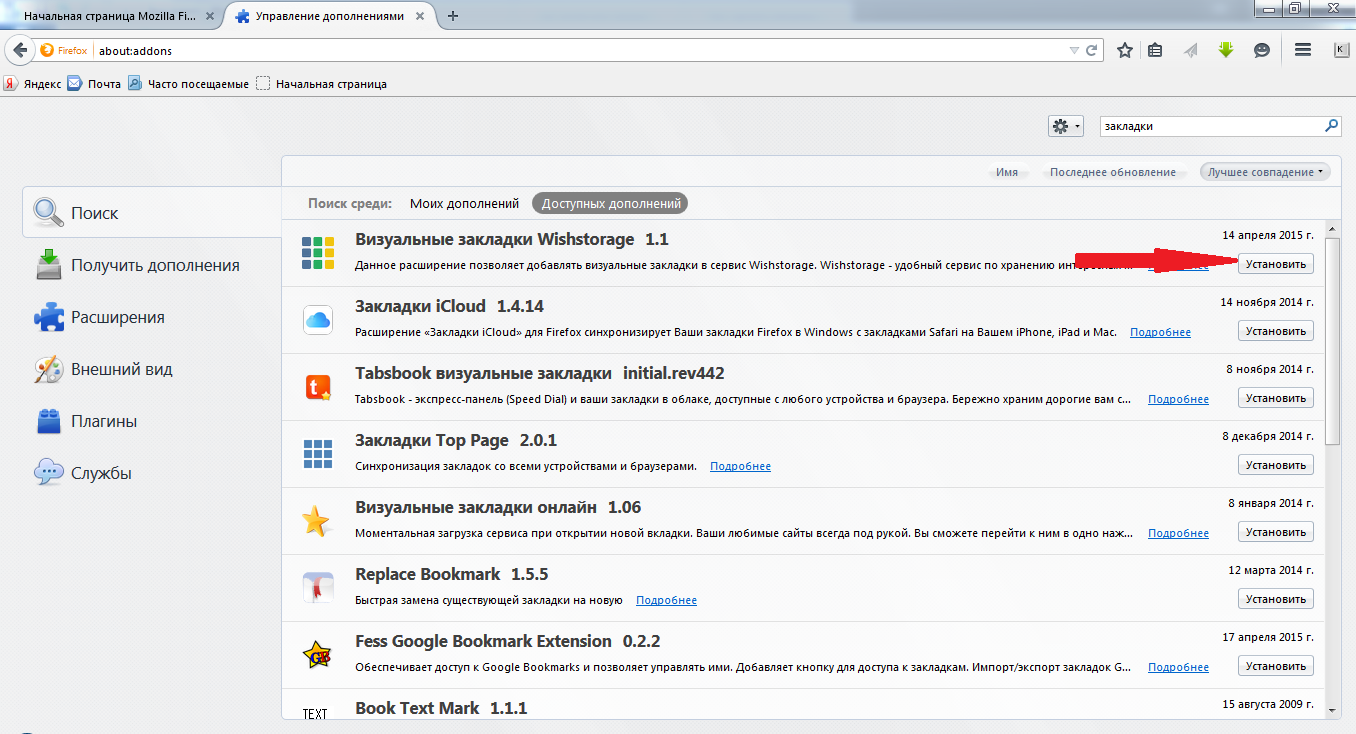Click the magnifier icon in addon search box

[1331, 127]
